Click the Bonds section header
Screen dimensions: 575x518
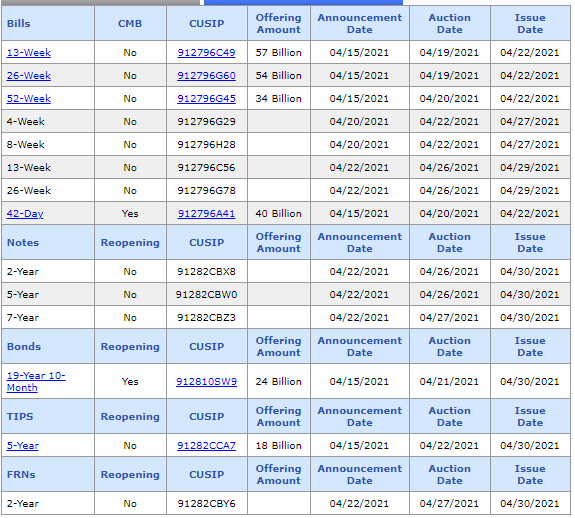tap(24, 347)
